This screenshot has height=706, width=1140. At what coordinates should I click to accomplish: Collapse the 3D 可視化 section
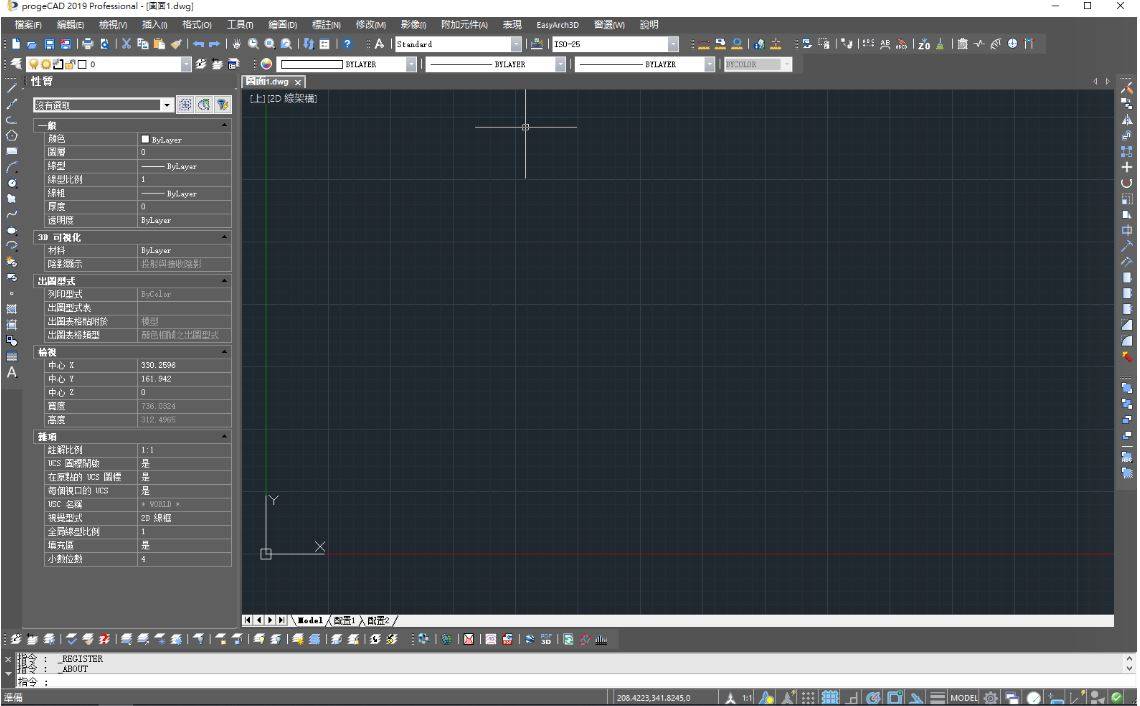224,237
